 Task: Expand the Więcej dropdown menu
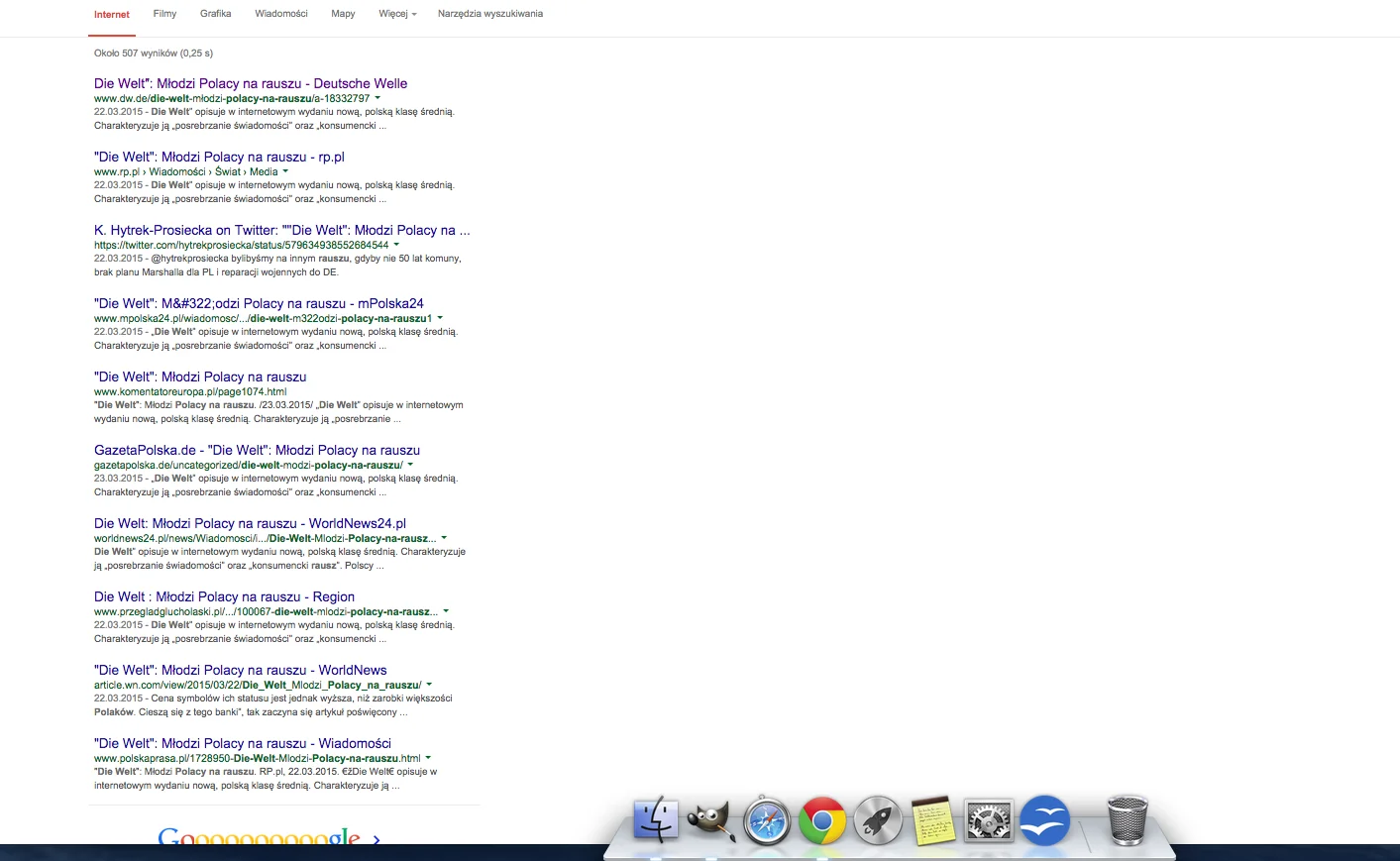397,14
